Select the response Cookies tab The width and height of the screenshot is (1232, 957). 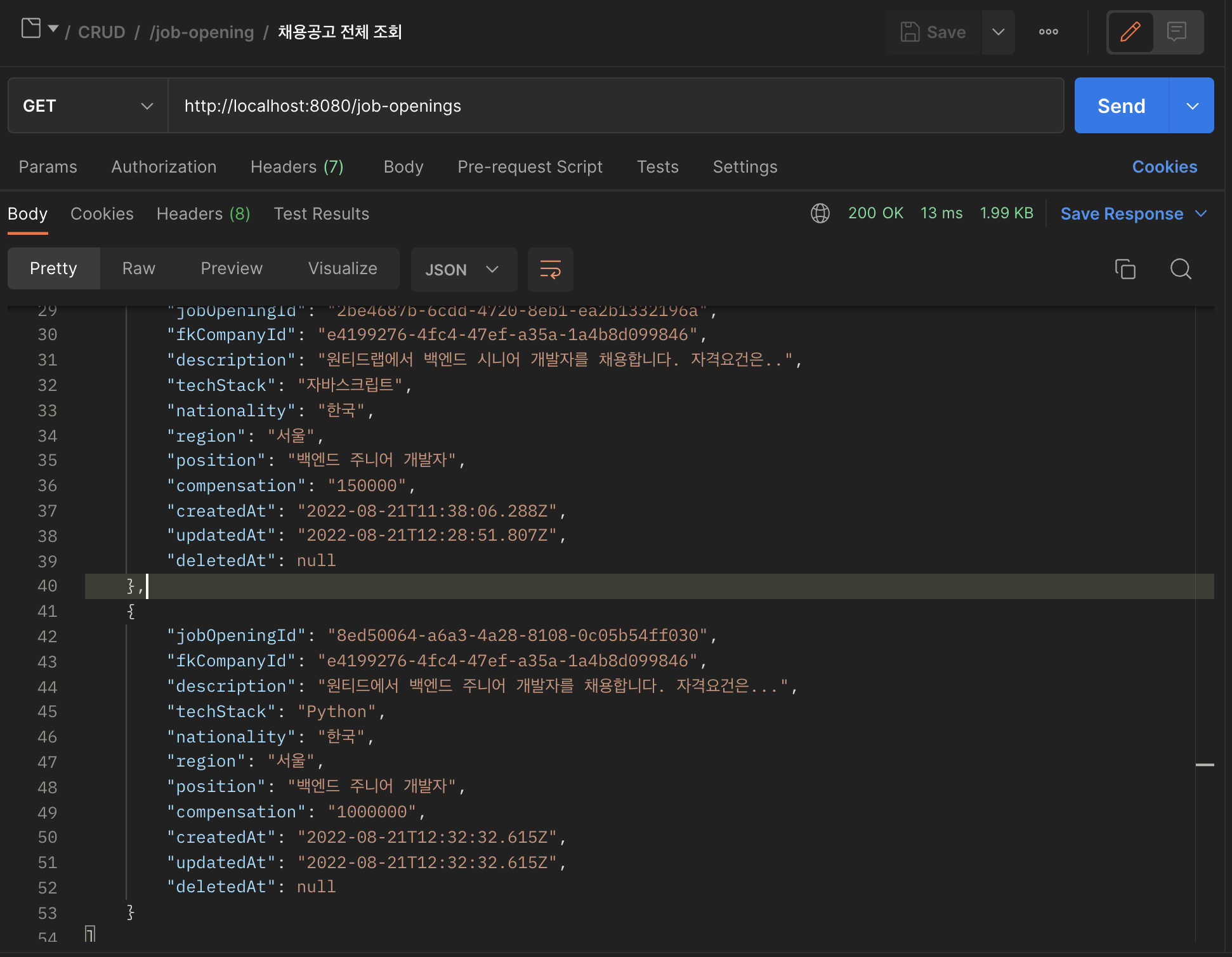102,213
